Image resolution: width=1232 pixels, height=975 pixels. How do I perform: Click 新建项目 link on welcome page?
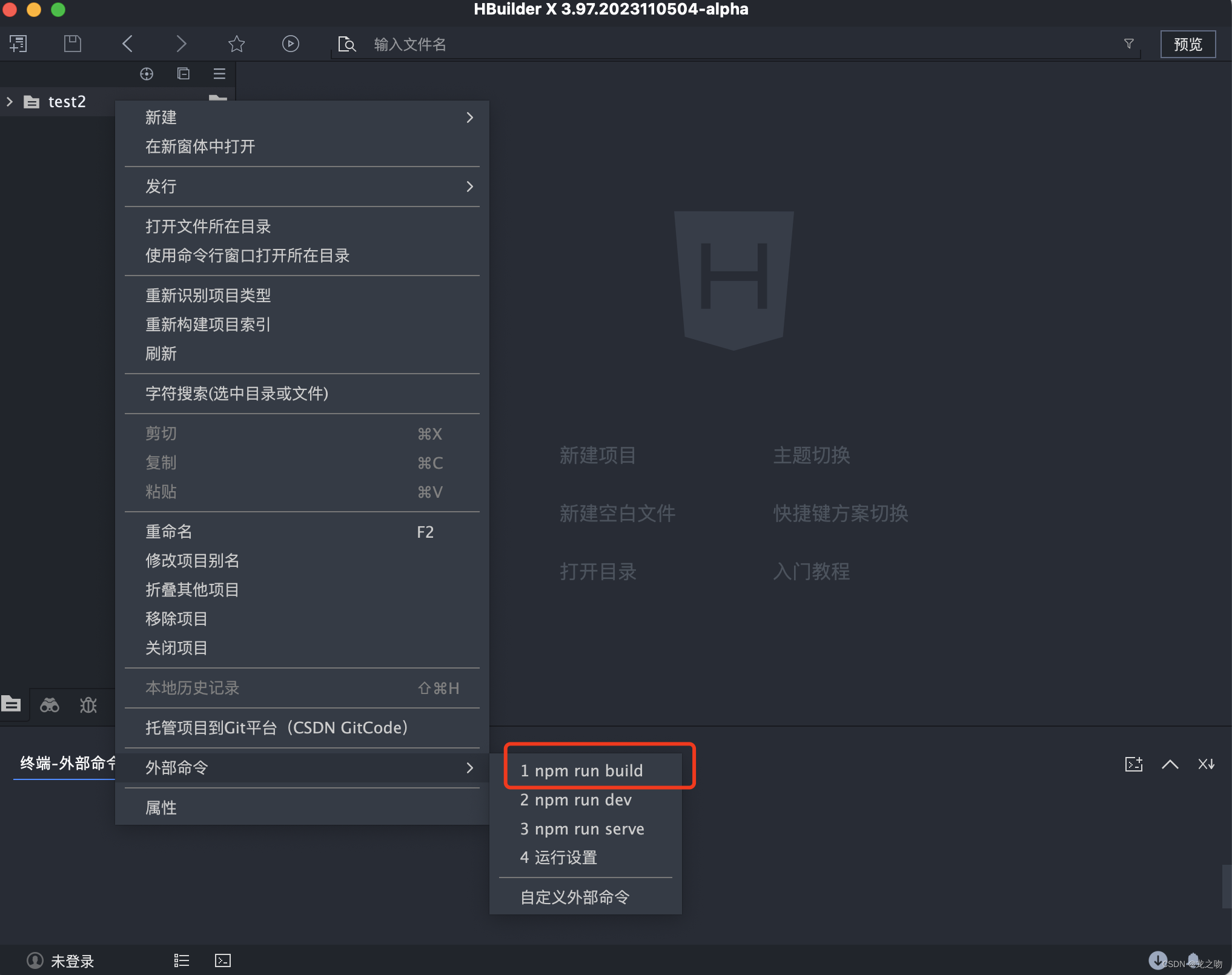(x=598, y=455)
